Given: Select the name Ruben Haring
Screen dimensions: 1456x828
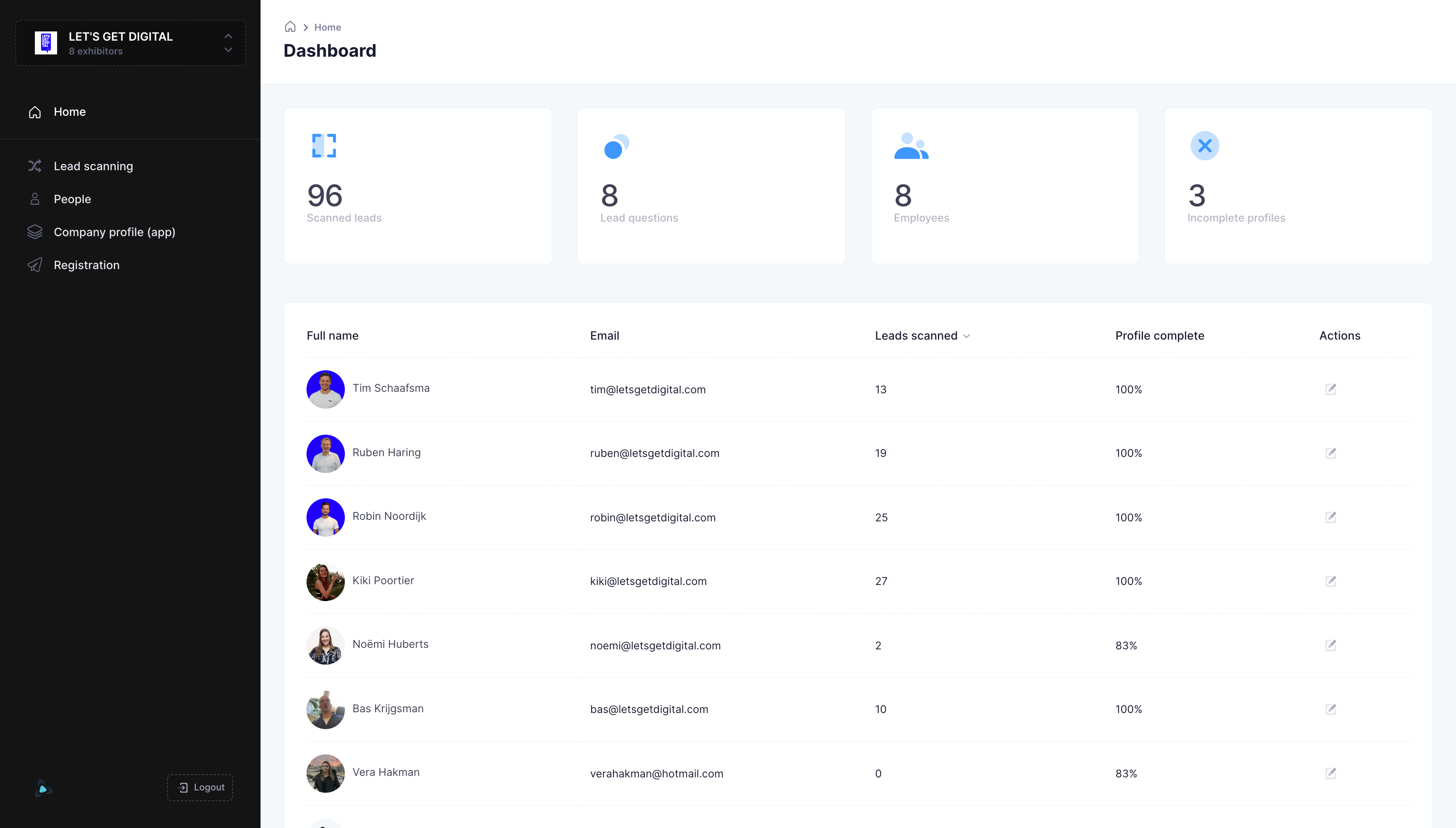Looking at the screenshot, I should [387, 453].
